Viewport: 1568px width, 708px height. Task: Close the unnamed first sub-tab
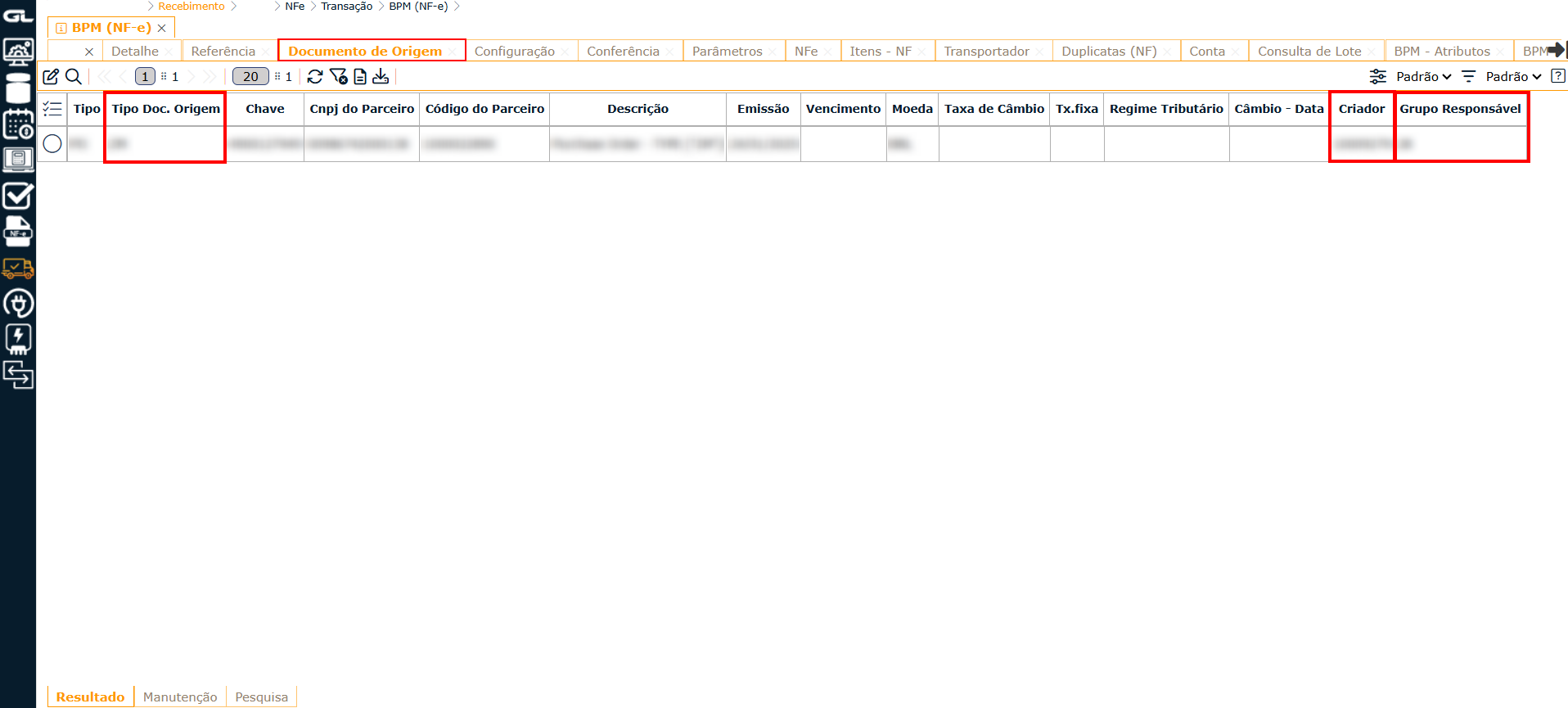tap(89, 52)
